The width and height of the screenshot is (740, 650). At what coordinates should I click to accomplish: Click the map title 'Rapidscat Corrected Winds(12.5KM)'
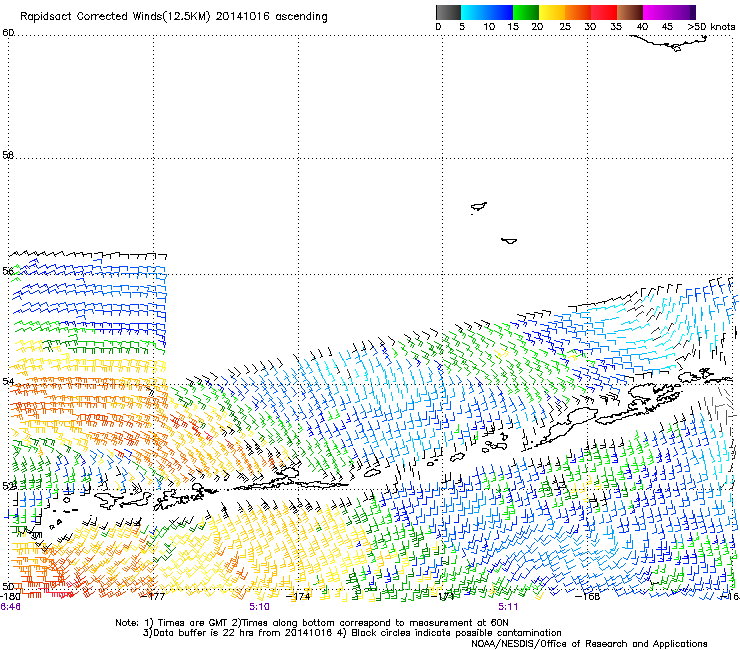coord(115,17)
